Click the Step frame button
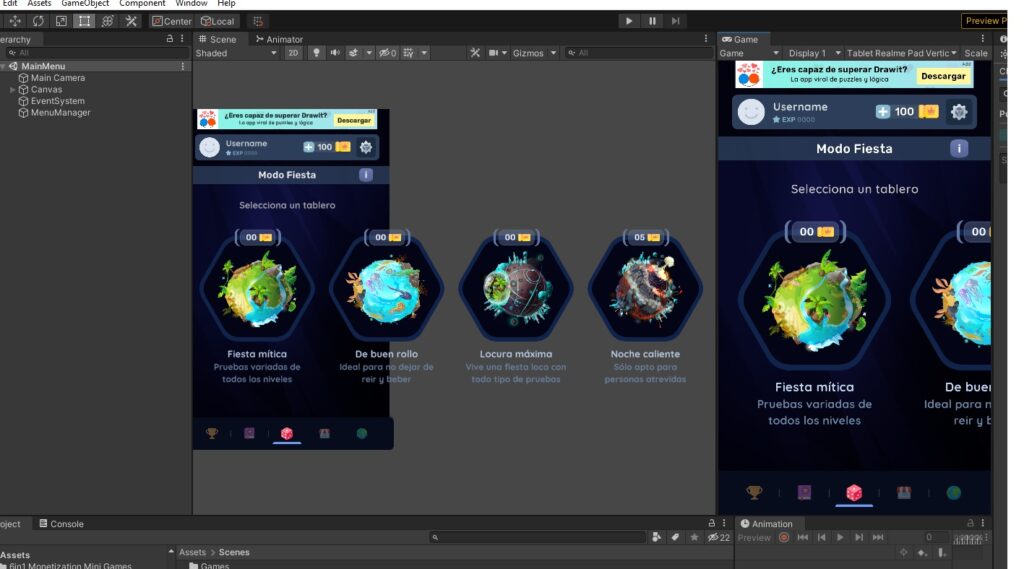This screenshot has height=569, width=1024. pos(675,21)
